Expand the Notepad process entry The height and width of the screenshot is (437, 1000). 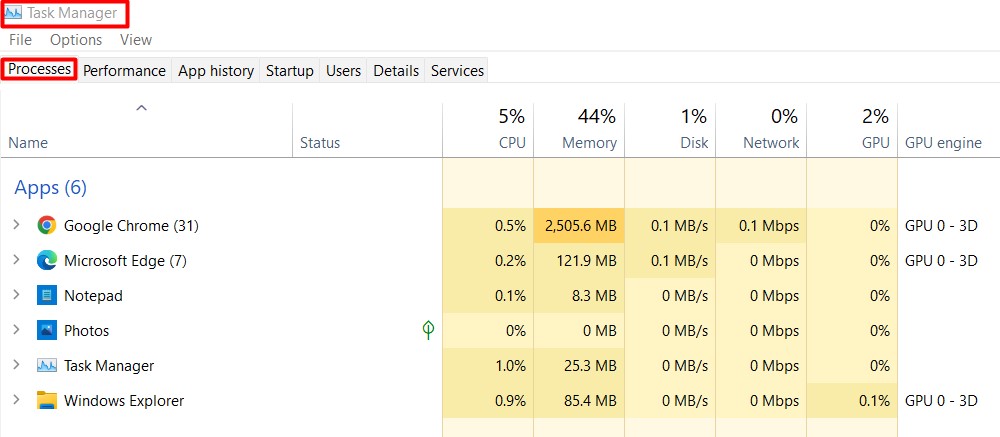click(x=16, y=296)
